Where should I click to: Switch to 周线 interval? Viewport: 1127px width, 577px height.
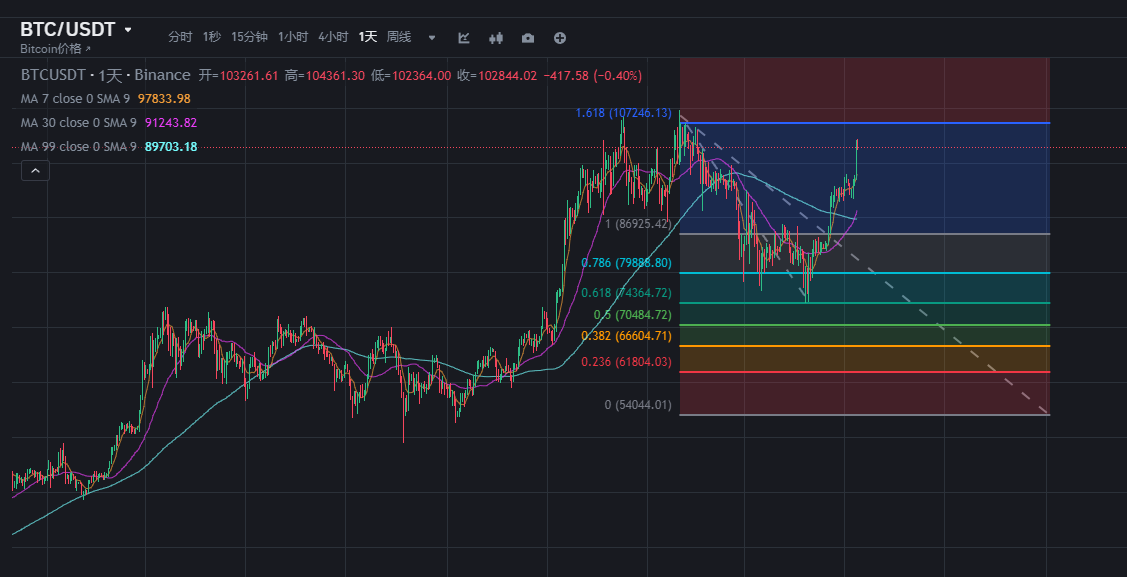[x=399, y=37]
